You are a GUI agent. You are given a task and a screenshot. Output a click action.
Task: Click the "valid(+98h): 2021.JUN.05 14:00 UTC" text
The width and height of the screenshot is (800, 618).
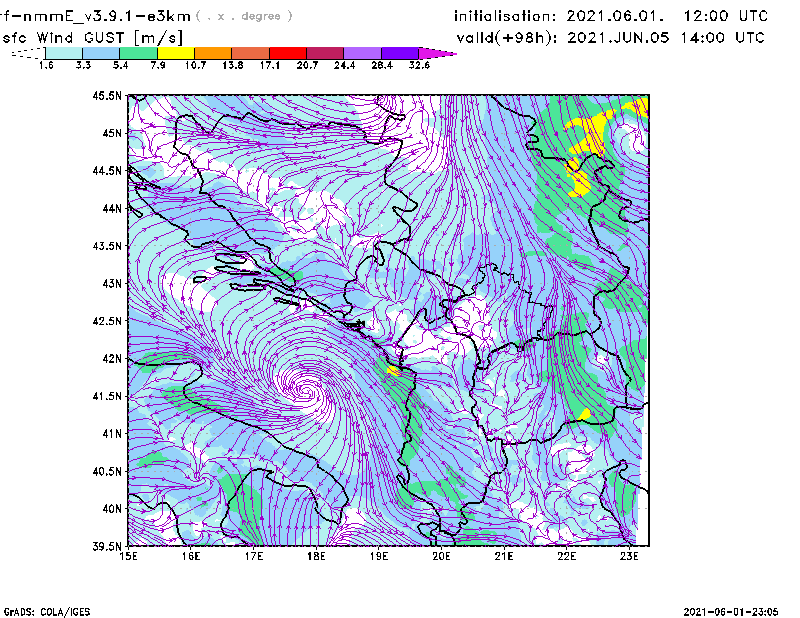610,38
